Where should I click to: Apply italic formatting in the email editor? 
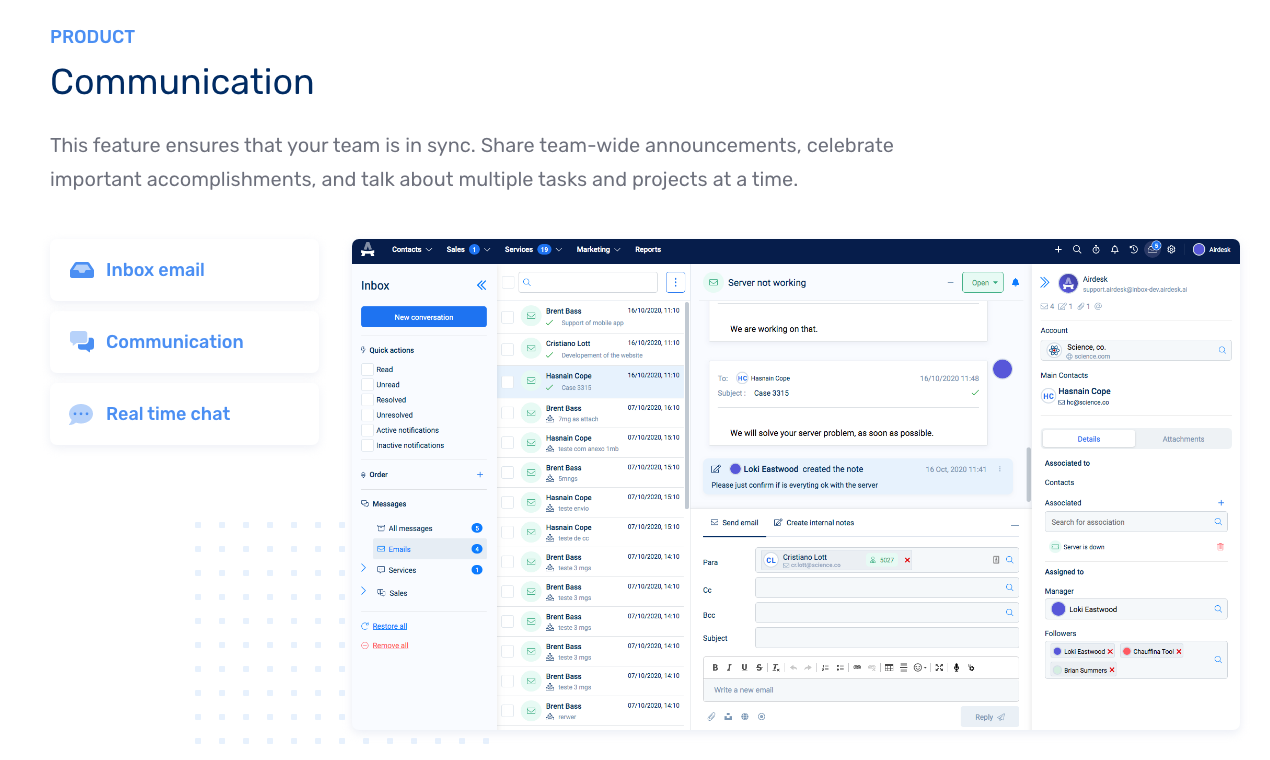click(729, 667)
